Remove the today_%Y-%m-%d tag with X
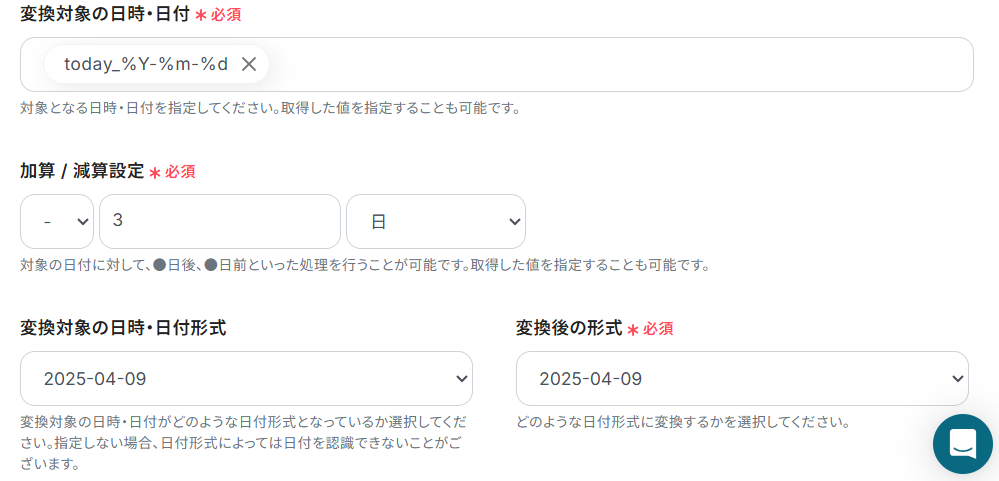The height and width of the screenshot is (481, 999). [x=249, y=64]
